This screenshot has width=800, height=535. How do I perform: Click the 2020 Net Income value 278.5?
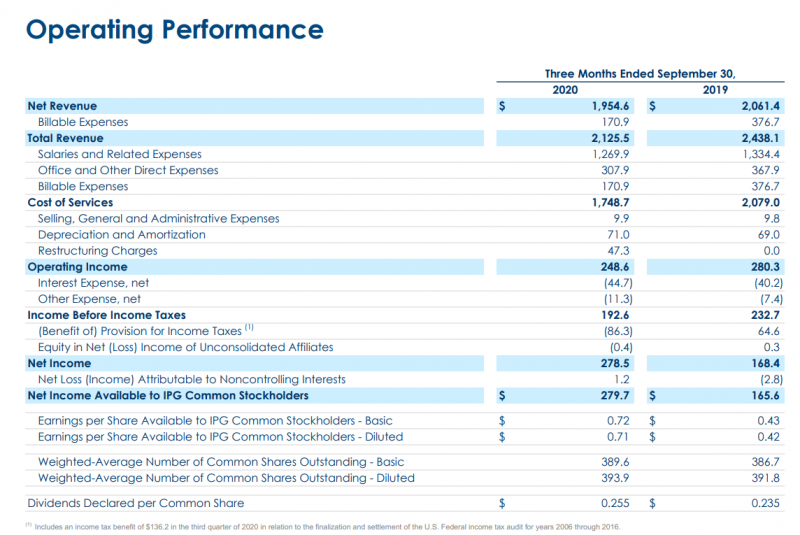[616, 364]
